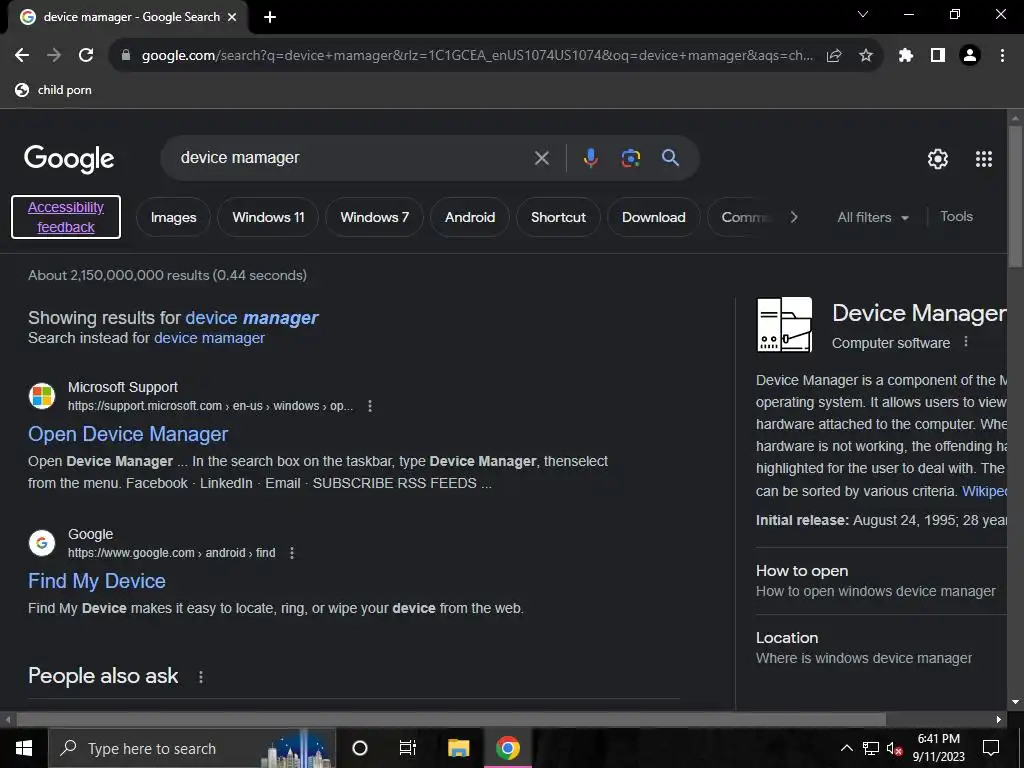Open a new tab with the plus button

pos(270,17)
